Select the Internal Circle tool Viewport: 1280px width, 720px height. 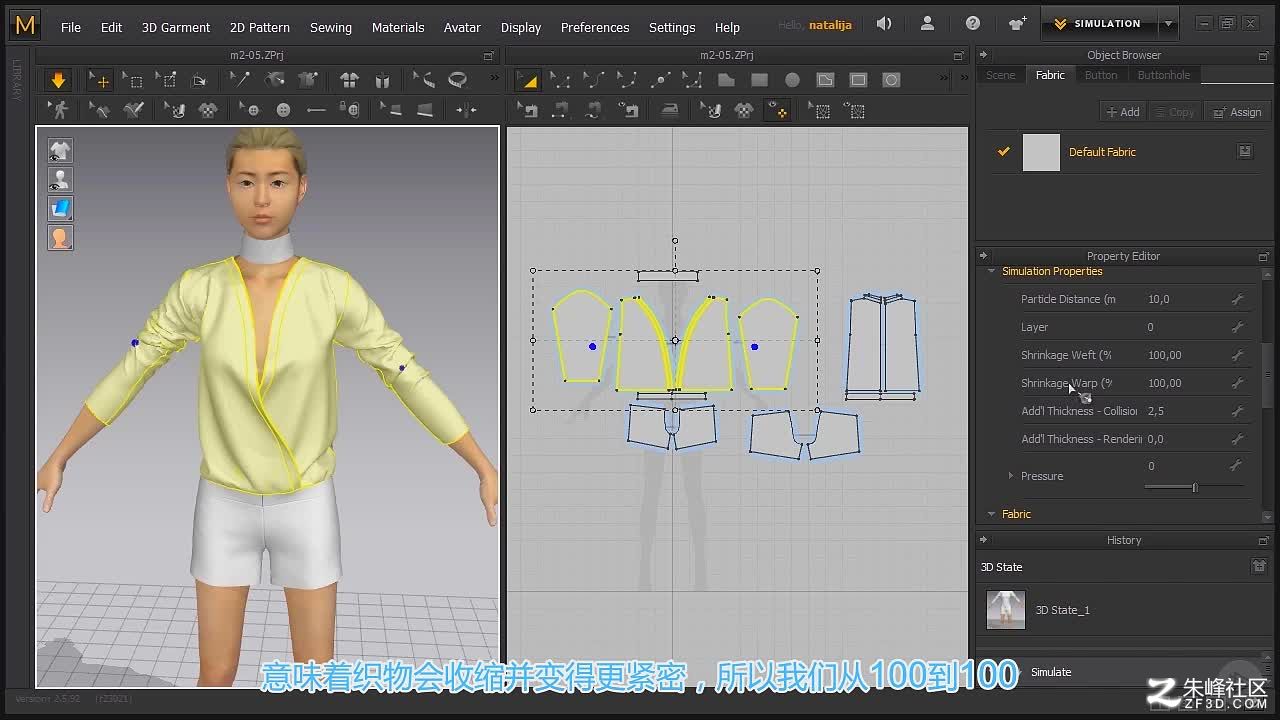pos(891,80)
